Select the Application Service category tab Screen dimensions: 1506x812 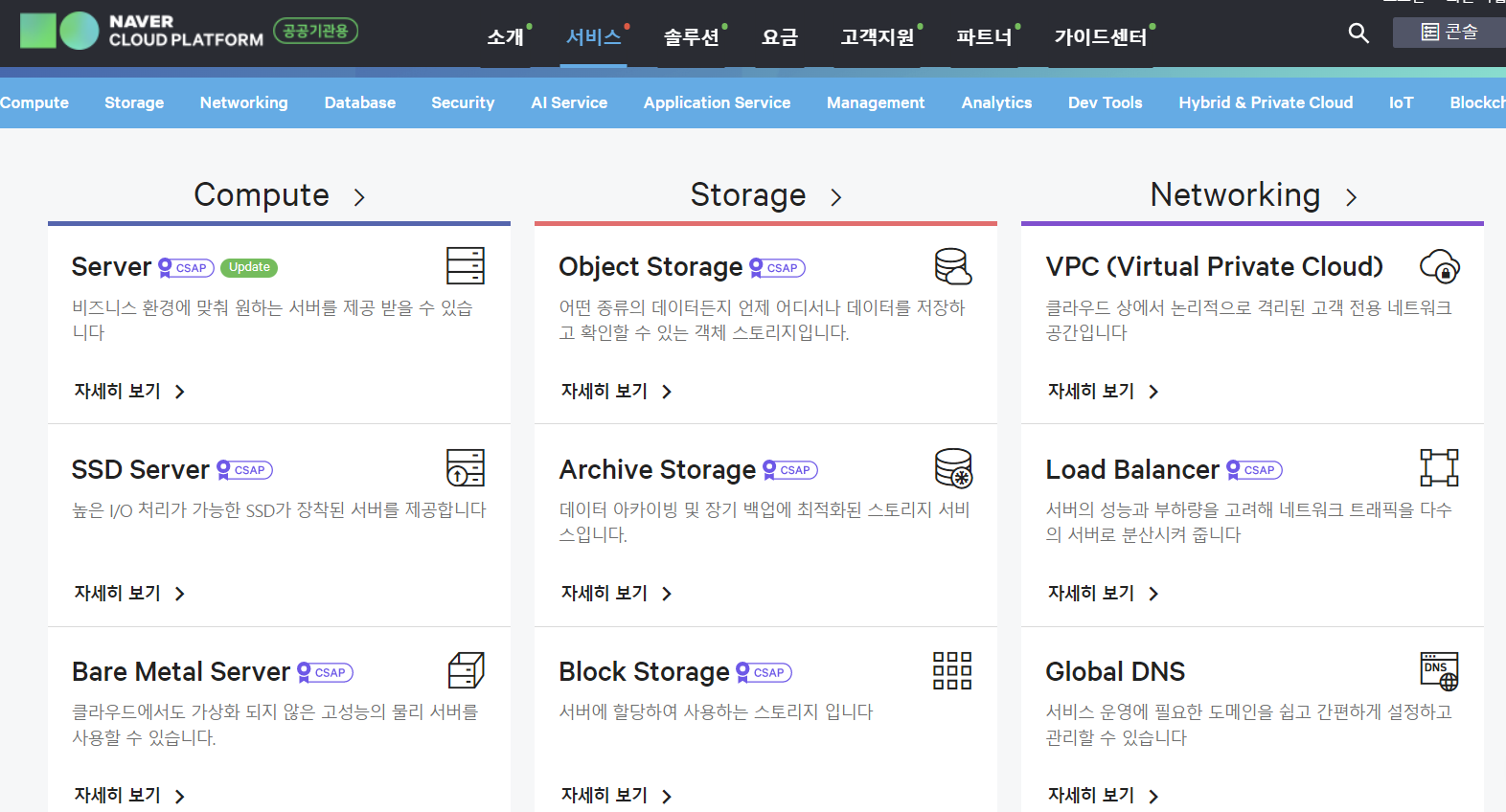click(717, 102)
